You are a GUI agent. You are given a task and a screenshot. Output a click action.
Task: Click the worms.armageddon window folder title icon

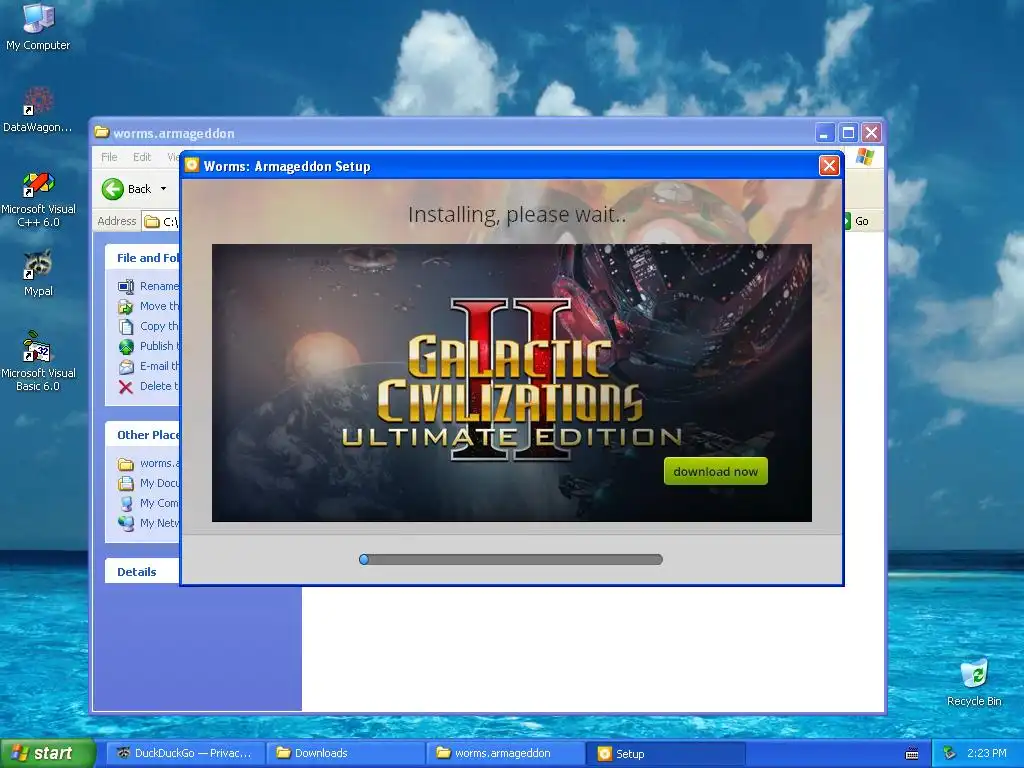101,133
